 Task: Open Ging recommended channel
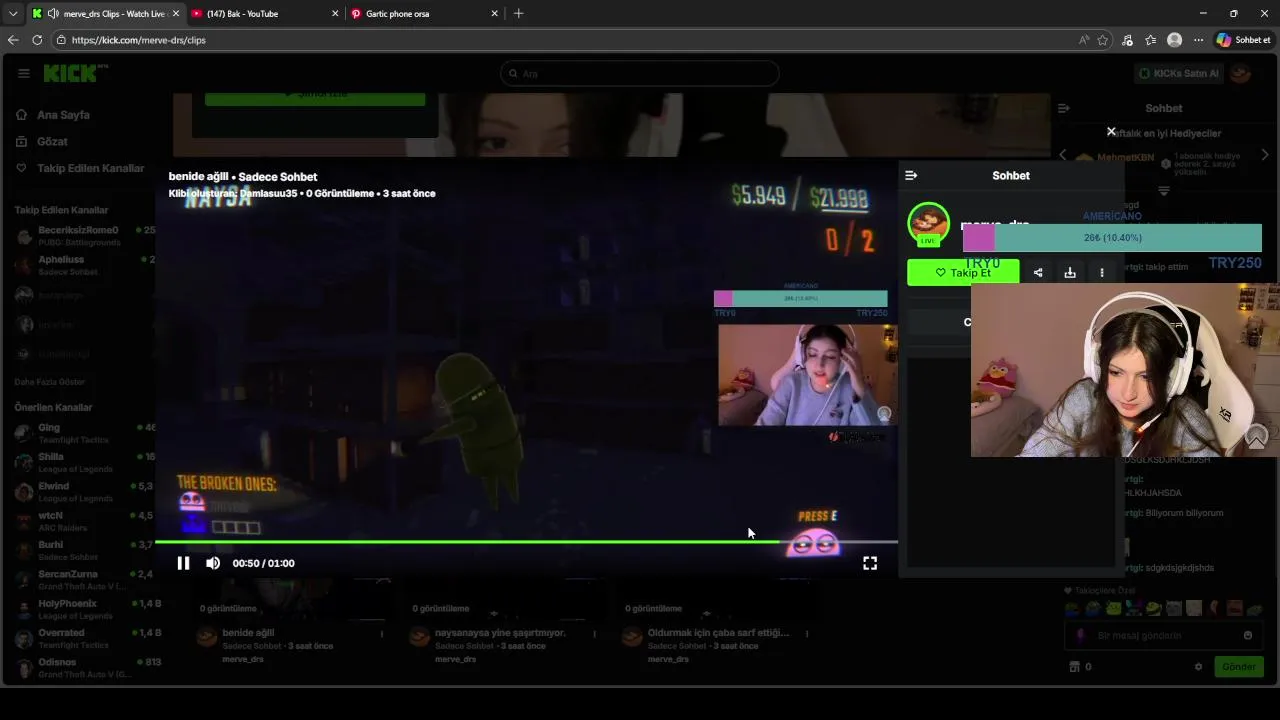click(85, 433)
